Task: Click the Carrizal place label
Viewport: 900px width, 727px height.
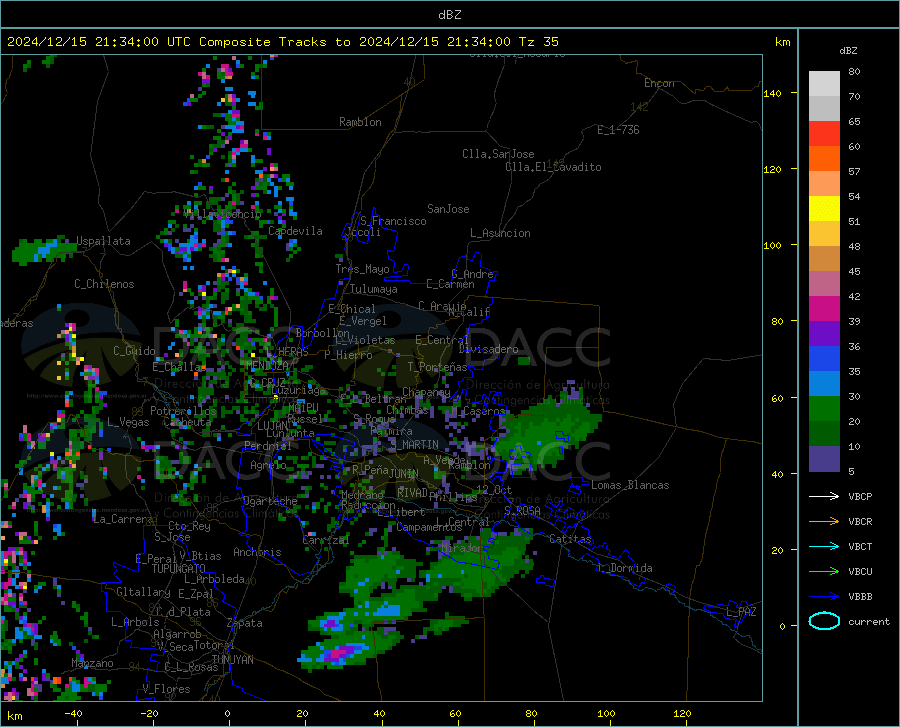Action: coord(325,540)
